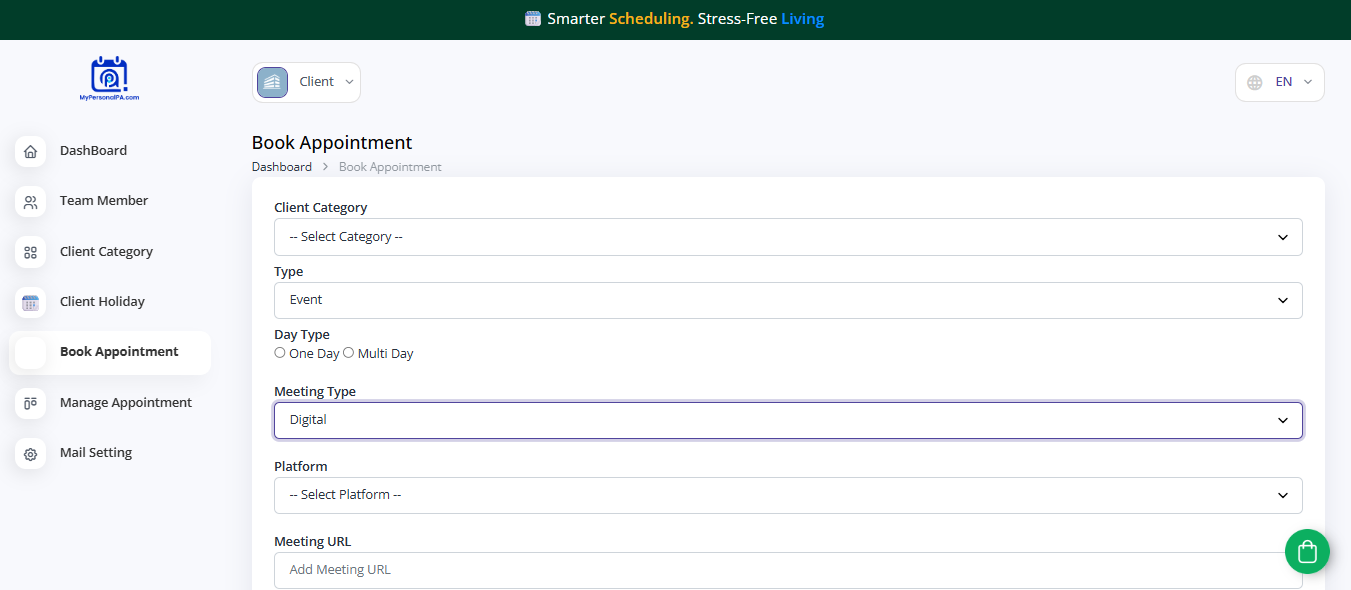Click the Manage Appointment icon
The image size is (1351, 590).
30,403
